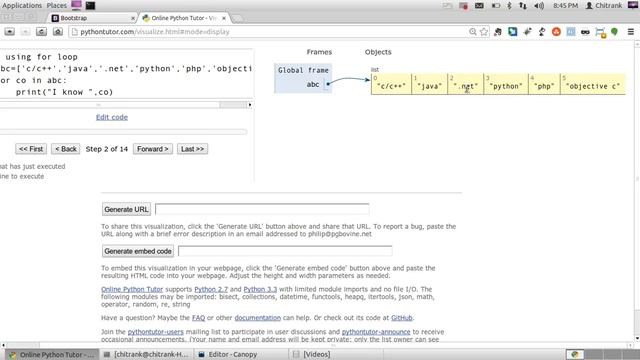Click the Evernote elephant extension icon
This screenshot has width=640, height=360.
pyautogui.click(x=498, y=31)
